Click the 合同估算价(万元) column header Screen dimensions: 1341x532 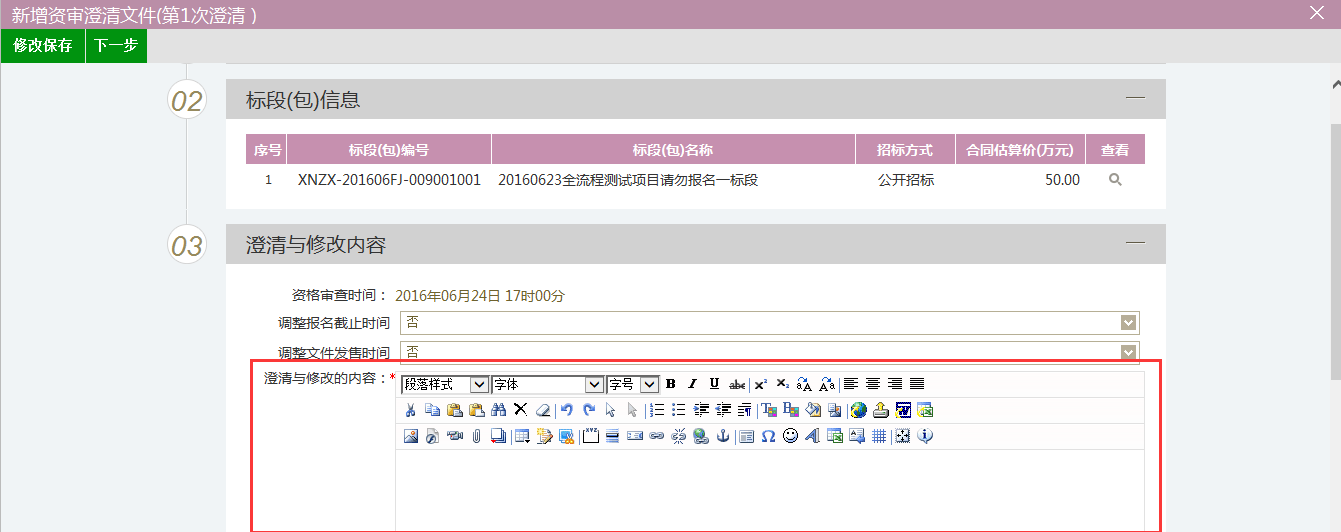tap(1020, 150)
